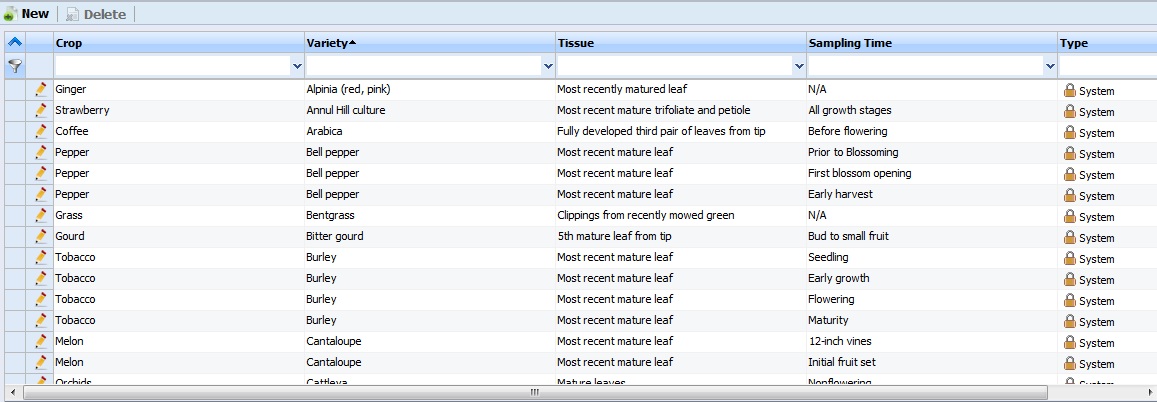Edit the Grass Bentgrass row pencil icon
Screen dimensions: 1157x402
click(41, 215)
